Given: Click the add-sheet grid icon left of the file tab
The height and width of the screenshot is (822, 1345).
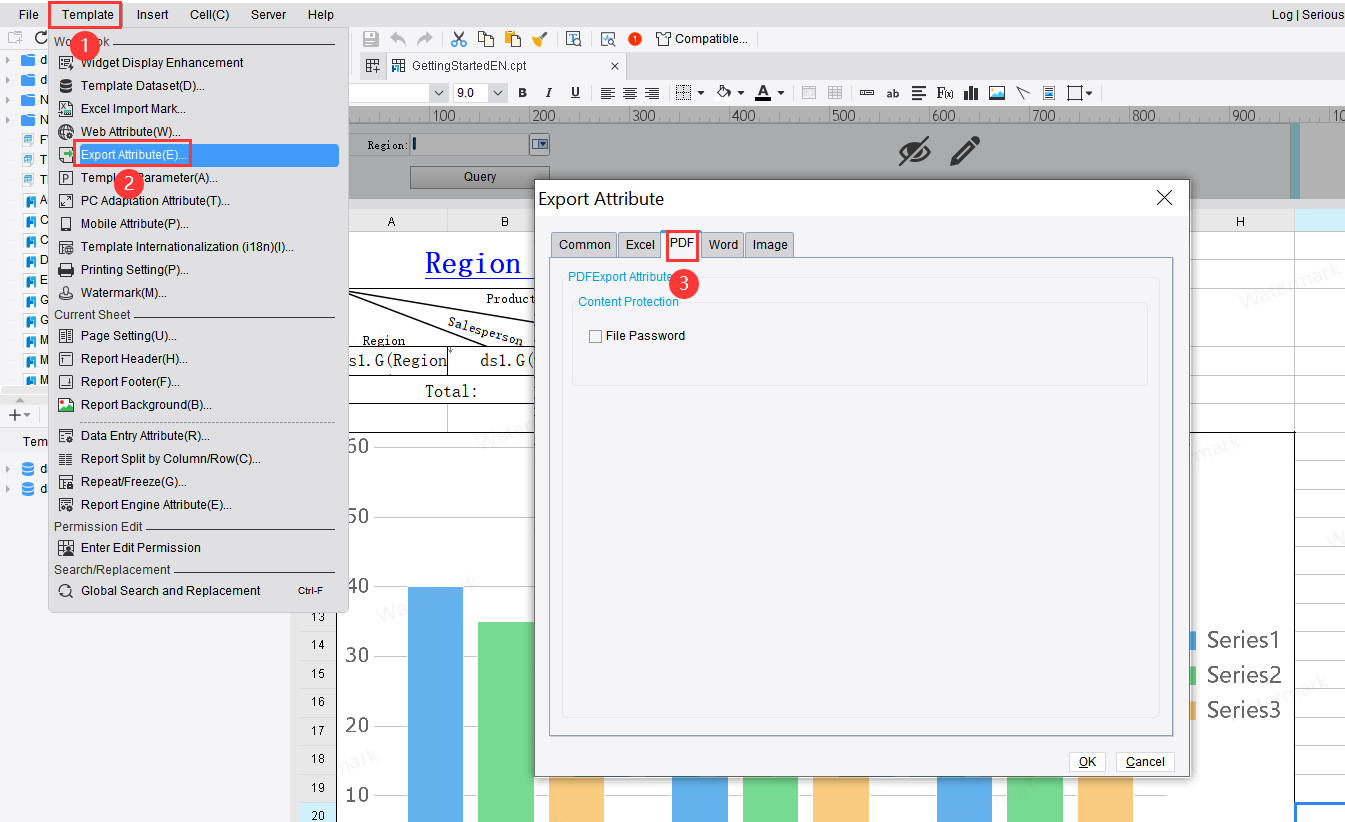Looking at the screenshot, I should (x=372, y=66).
